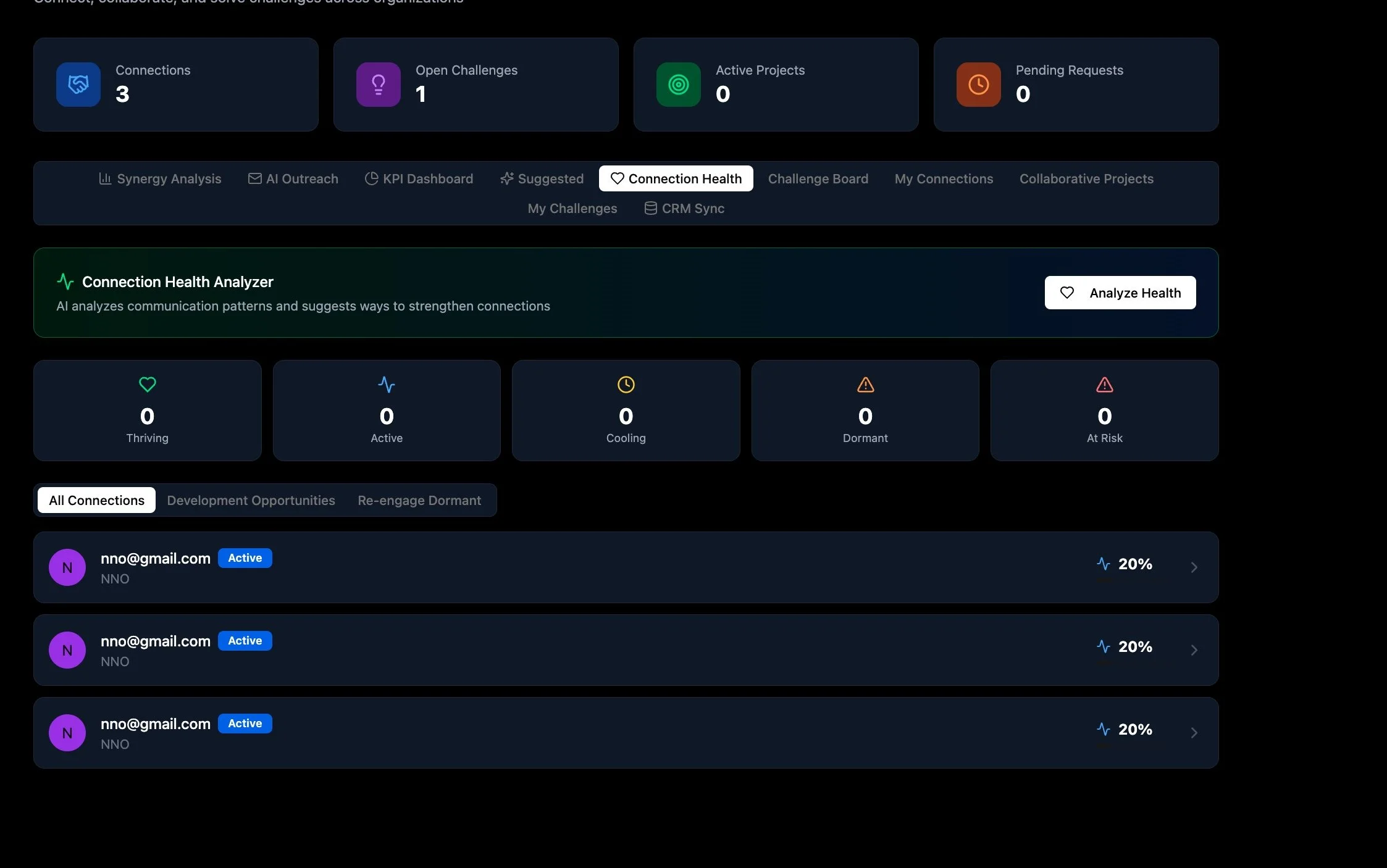1387x868 pixels.
Task: Expand the second connection row chevron
Action: click(1194, 650)
